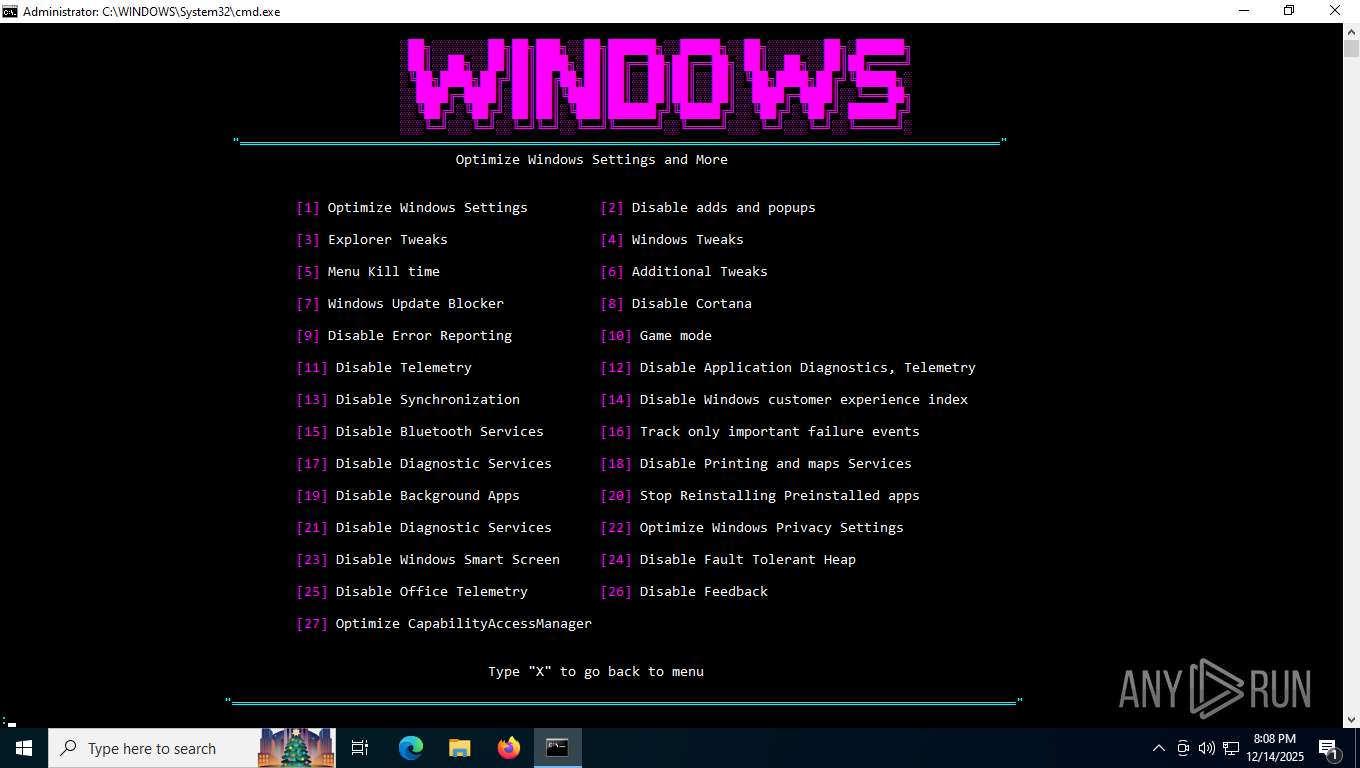This screenshot has height=768, width=1360.
Task: Open the volume control in system tray
Action: (1207, 748)
